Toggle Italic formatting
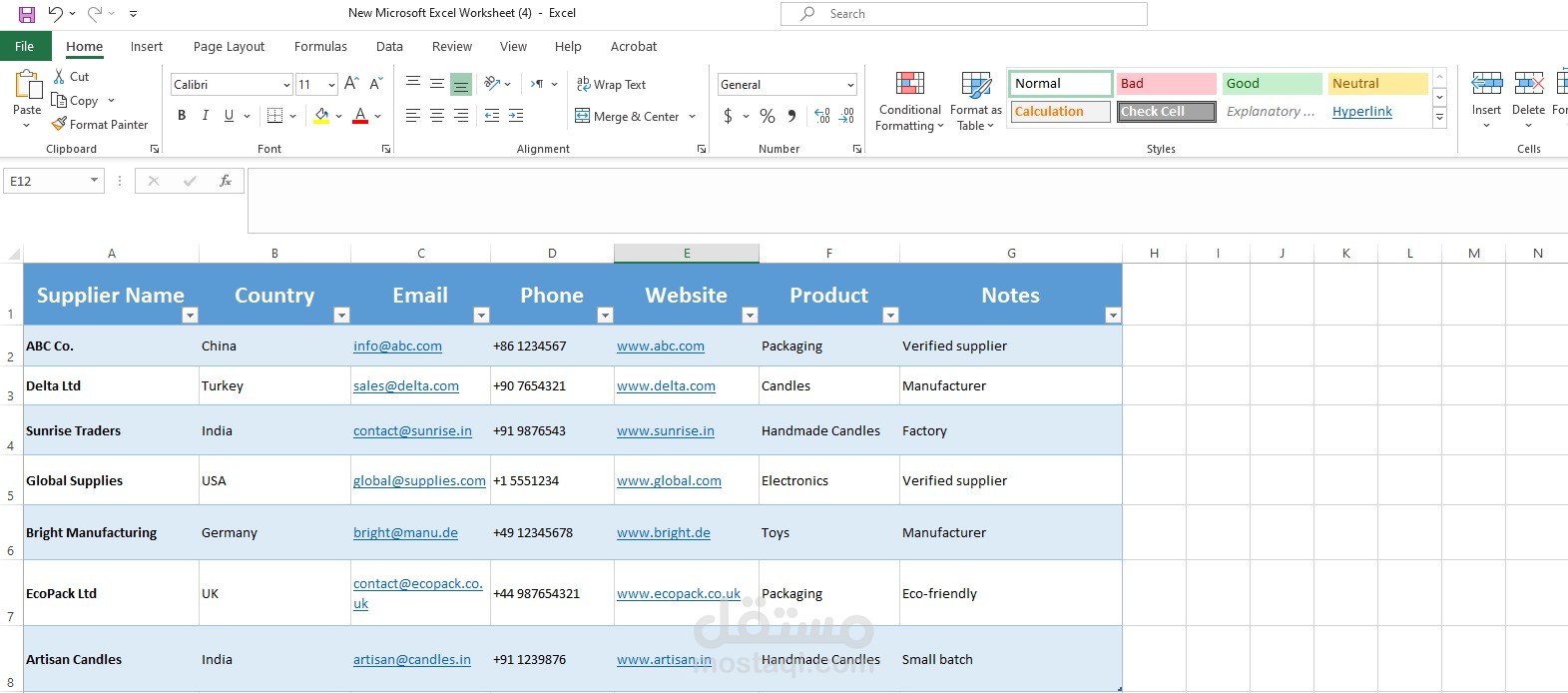The height and width of the screenshot is (693, 1568). [x=206, y=116]
